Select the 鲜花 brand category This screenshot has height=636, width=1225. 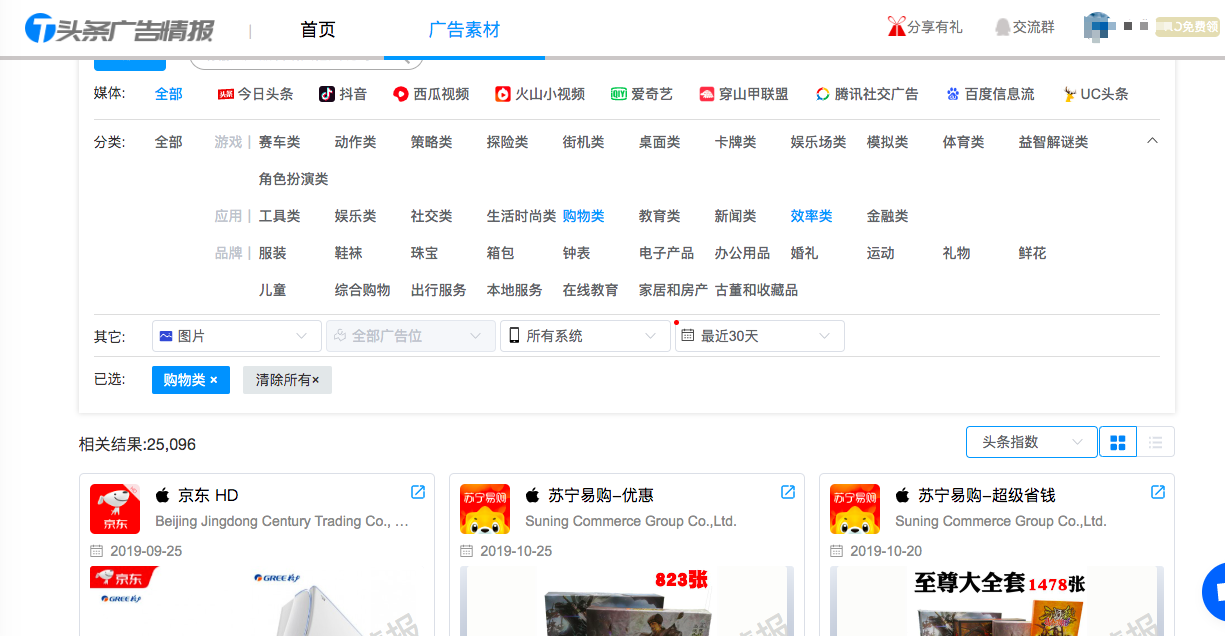point(1032,253)
